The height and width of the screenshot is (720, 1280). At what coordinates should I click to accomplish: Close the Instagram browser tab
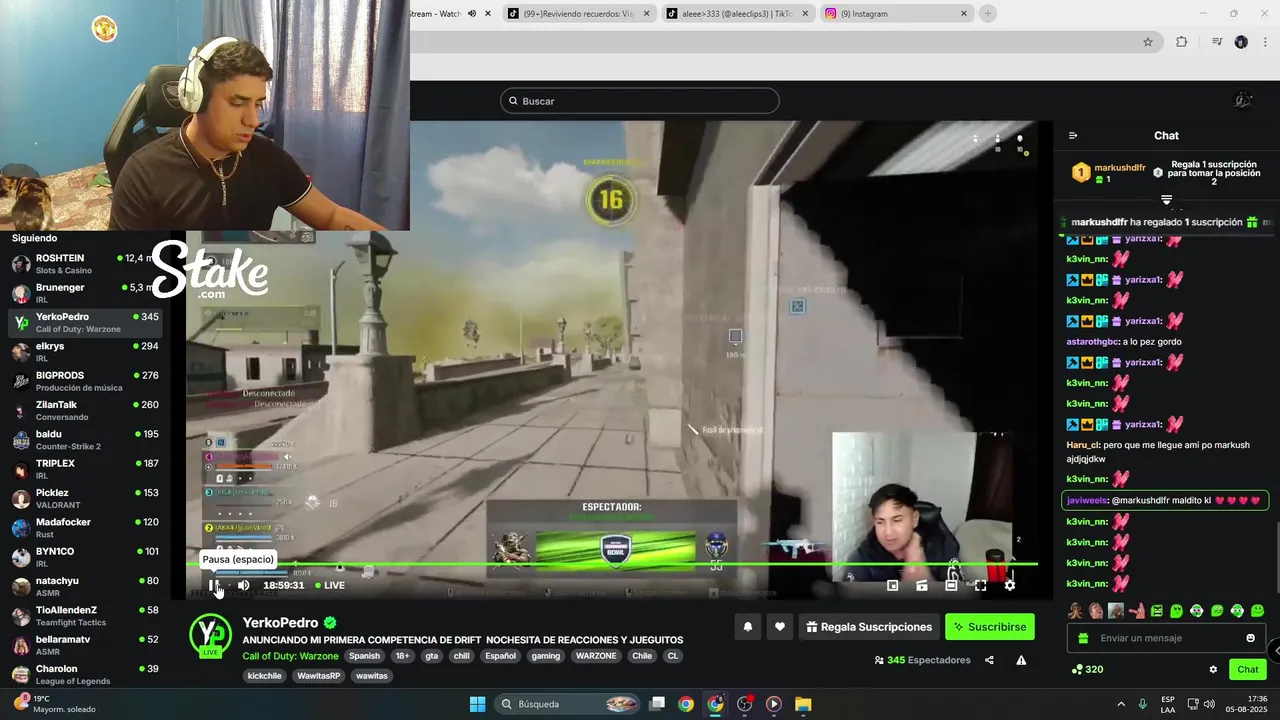pyautogui.click(x=964, y=14)
